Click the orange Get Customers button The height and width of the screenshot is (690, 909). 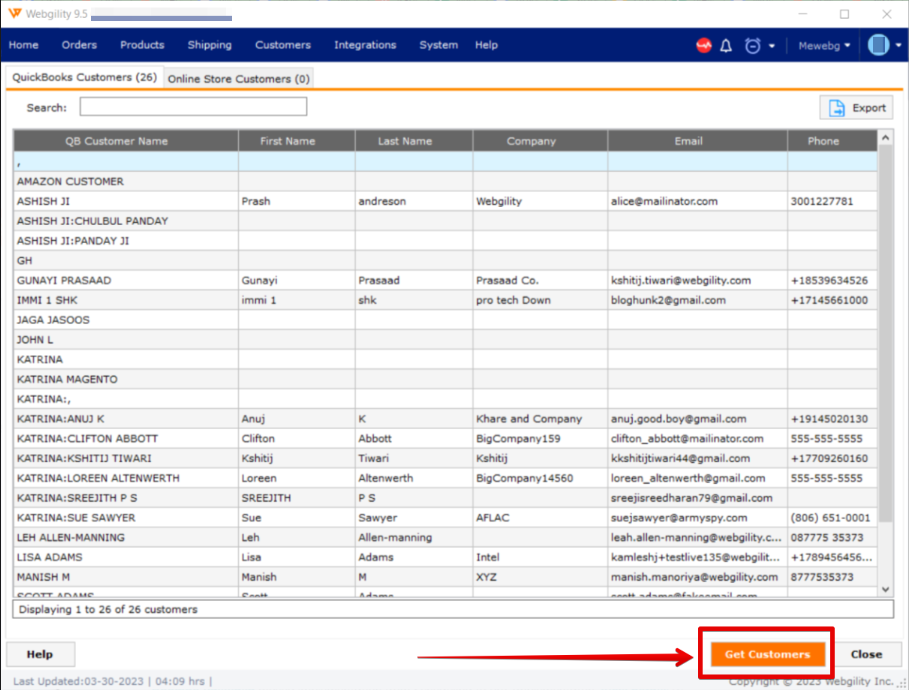point(768,654)
